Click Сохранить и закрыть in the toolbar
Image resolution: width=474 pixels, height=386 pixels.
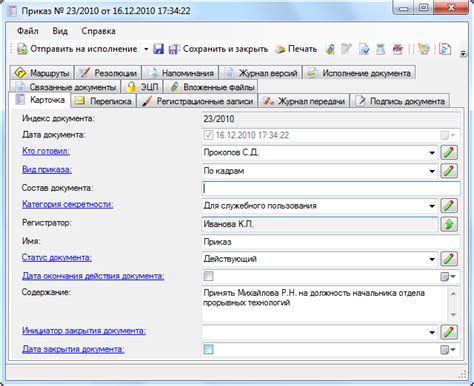click(218, 49)
